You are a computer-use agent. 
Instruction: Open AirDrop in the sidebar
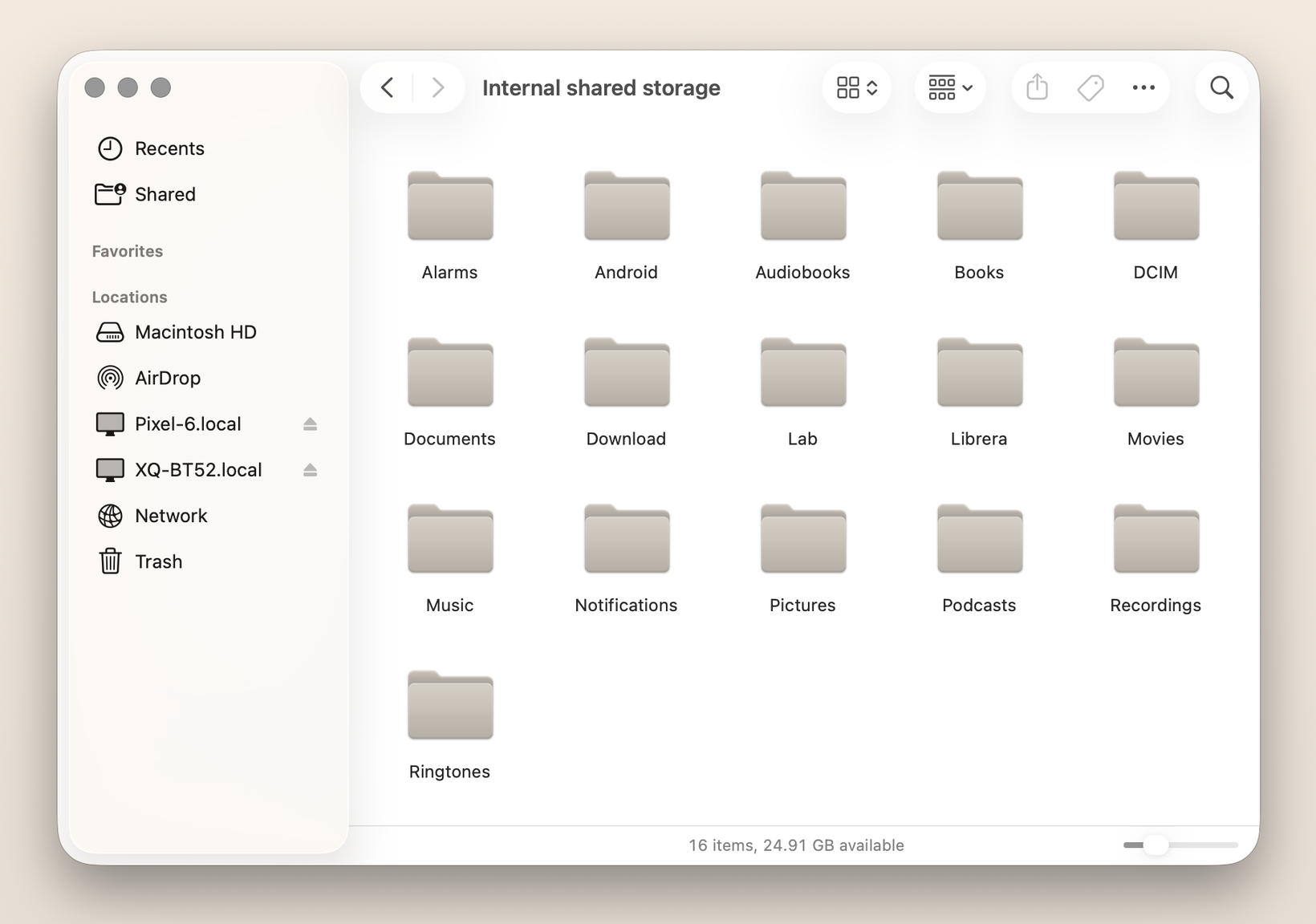coord(207,378)
